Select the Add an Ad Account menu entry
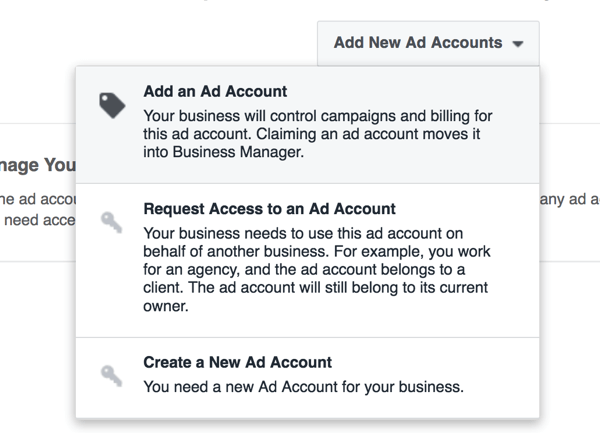 (308, 125)
